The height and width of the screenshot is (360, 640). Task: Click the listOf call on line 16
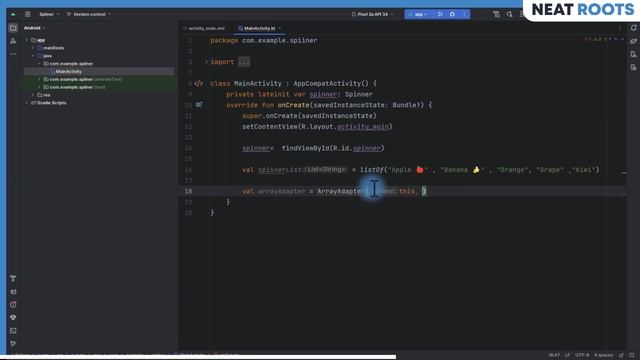pos(372,170)
